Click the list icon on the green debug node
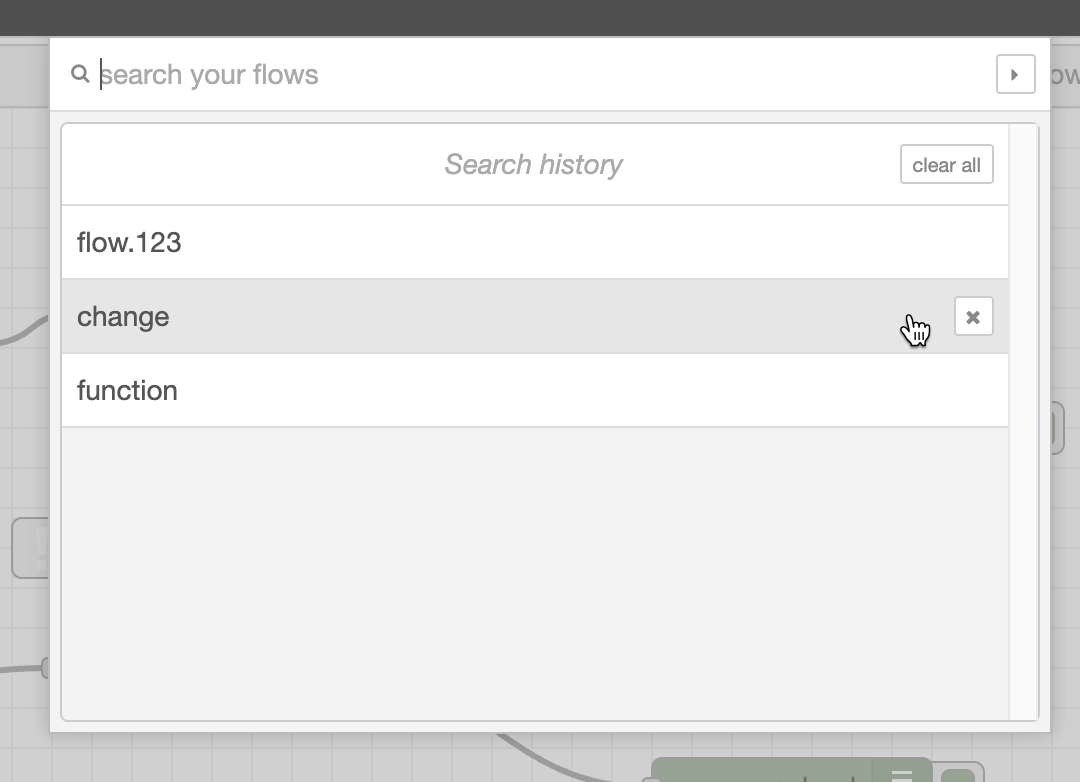 tap(902, 772)
